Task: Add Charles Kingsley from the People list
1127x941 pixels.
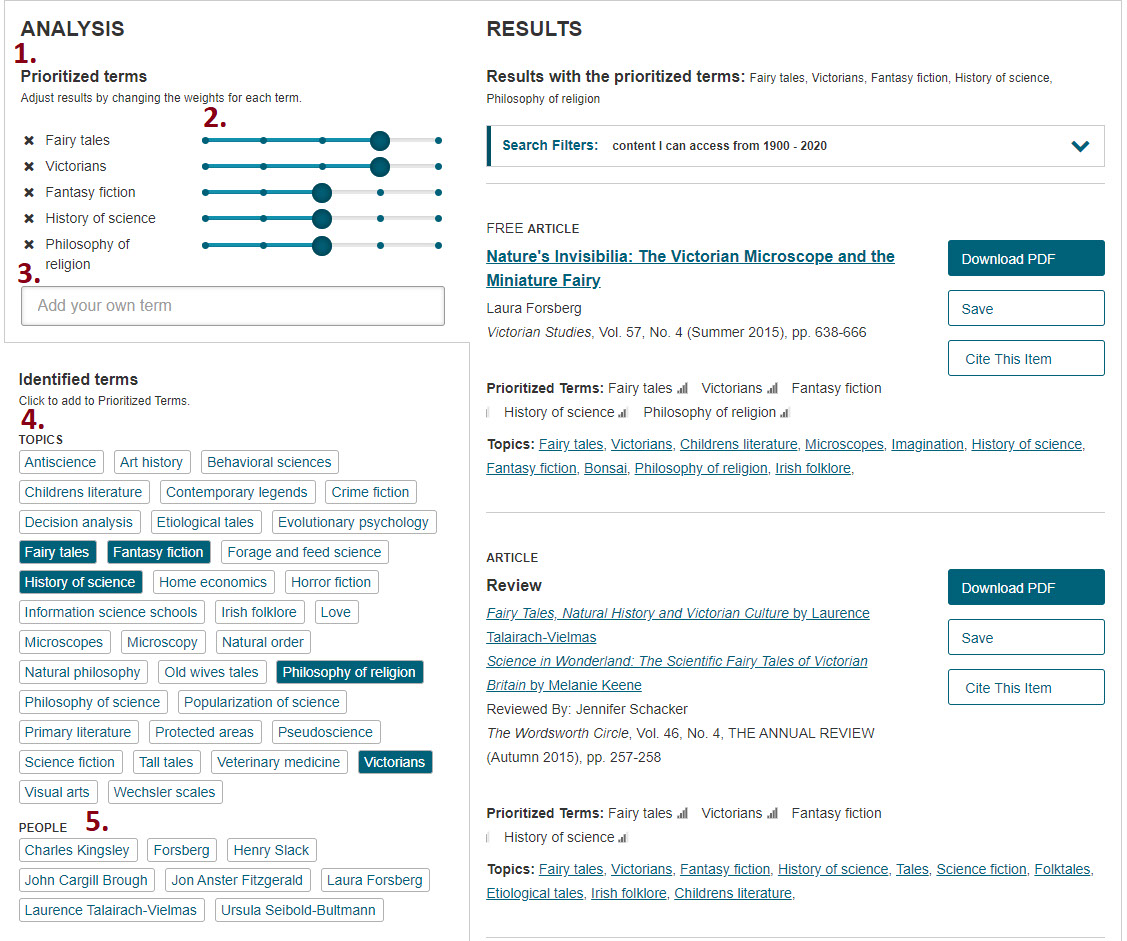Action: (77, 850)
